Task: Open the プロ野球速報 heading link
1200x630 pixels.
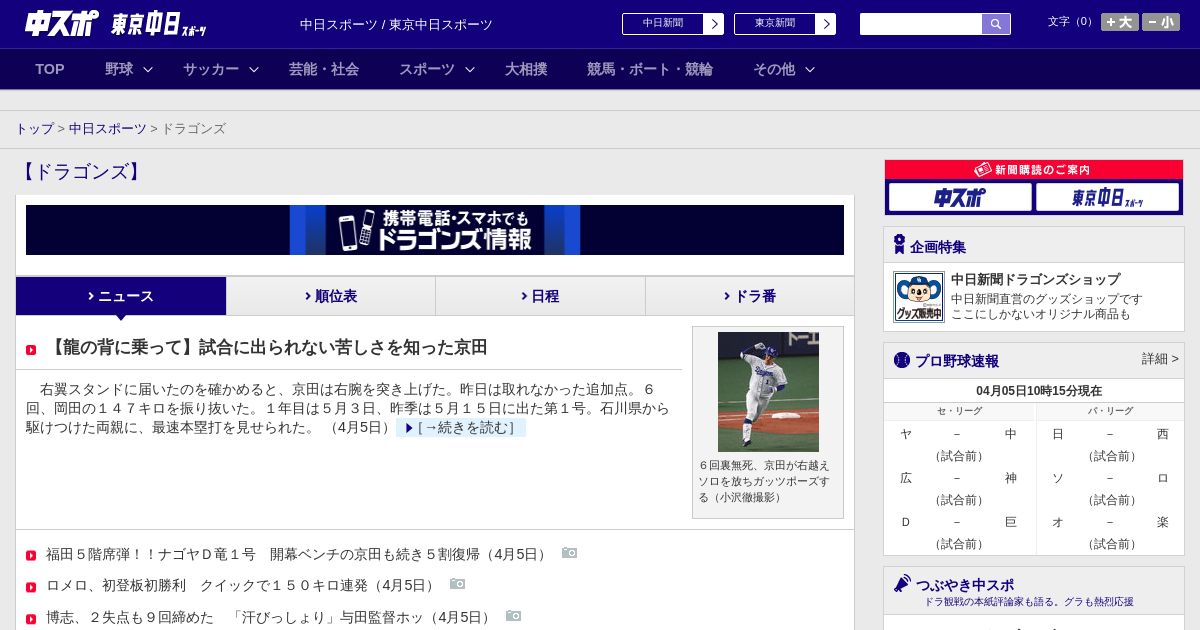Action: tap(957, 361)
